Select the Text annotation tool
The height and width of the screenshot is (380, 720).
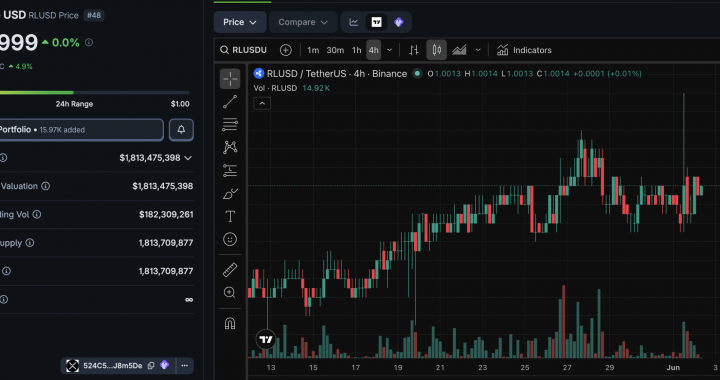(x=230, y=216)
